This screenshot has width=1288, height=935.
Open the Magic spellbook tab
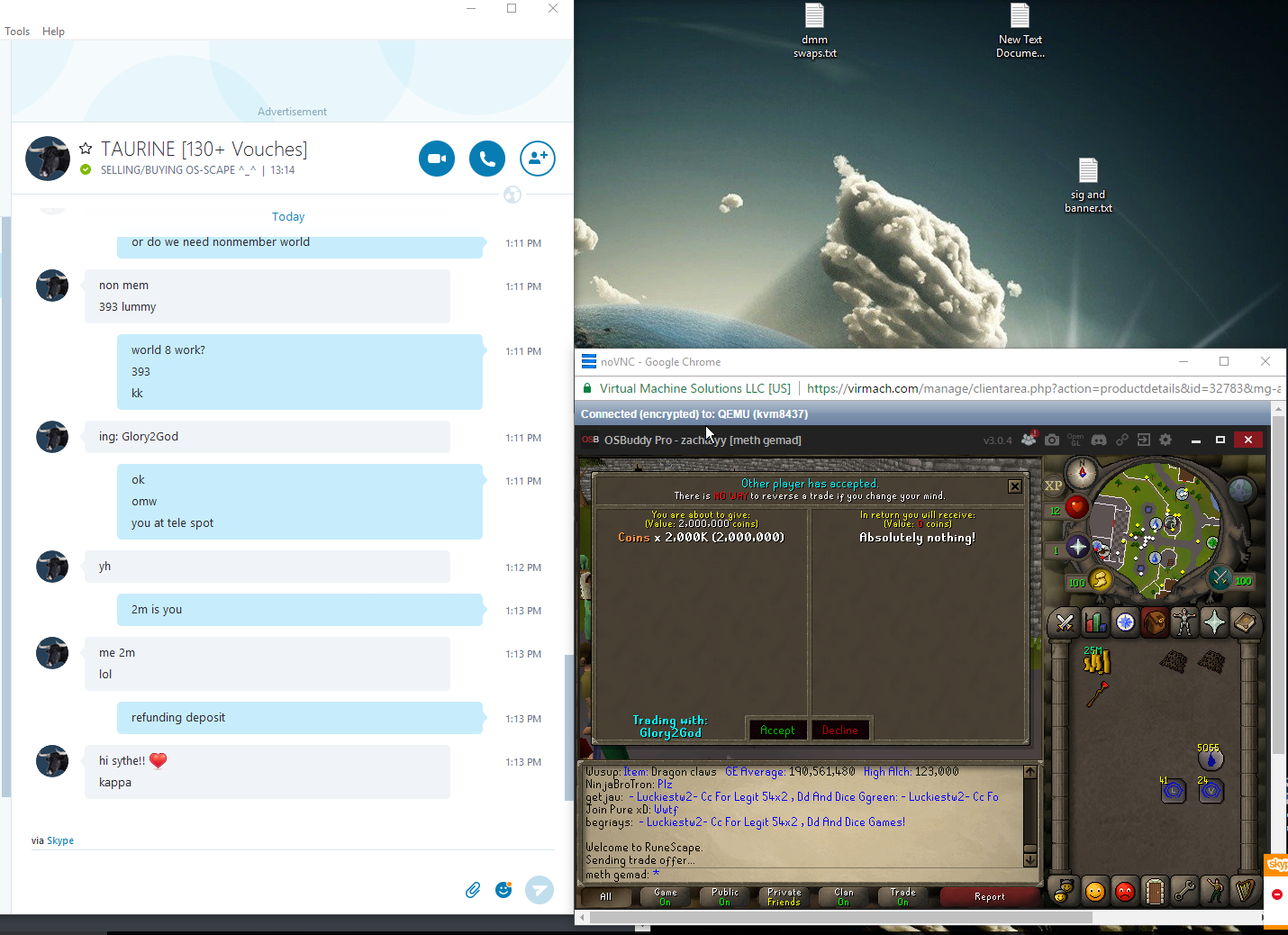[1245, 622]
